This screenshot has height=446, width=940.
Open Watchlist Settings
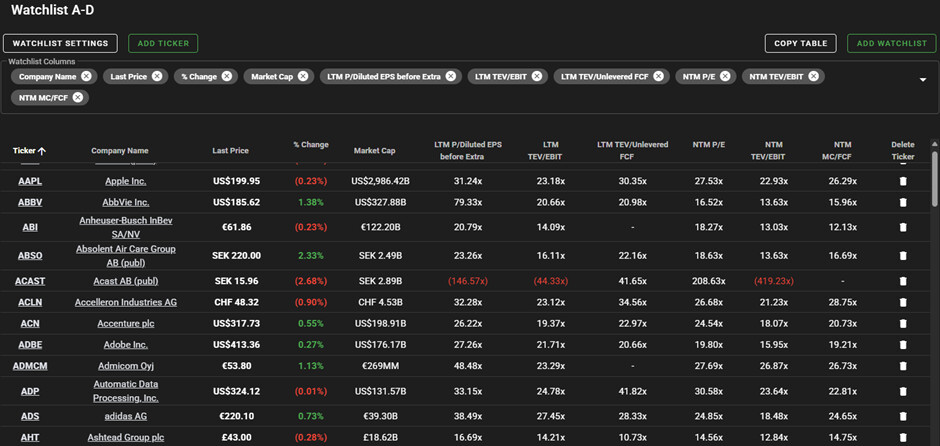coord(60,44)
